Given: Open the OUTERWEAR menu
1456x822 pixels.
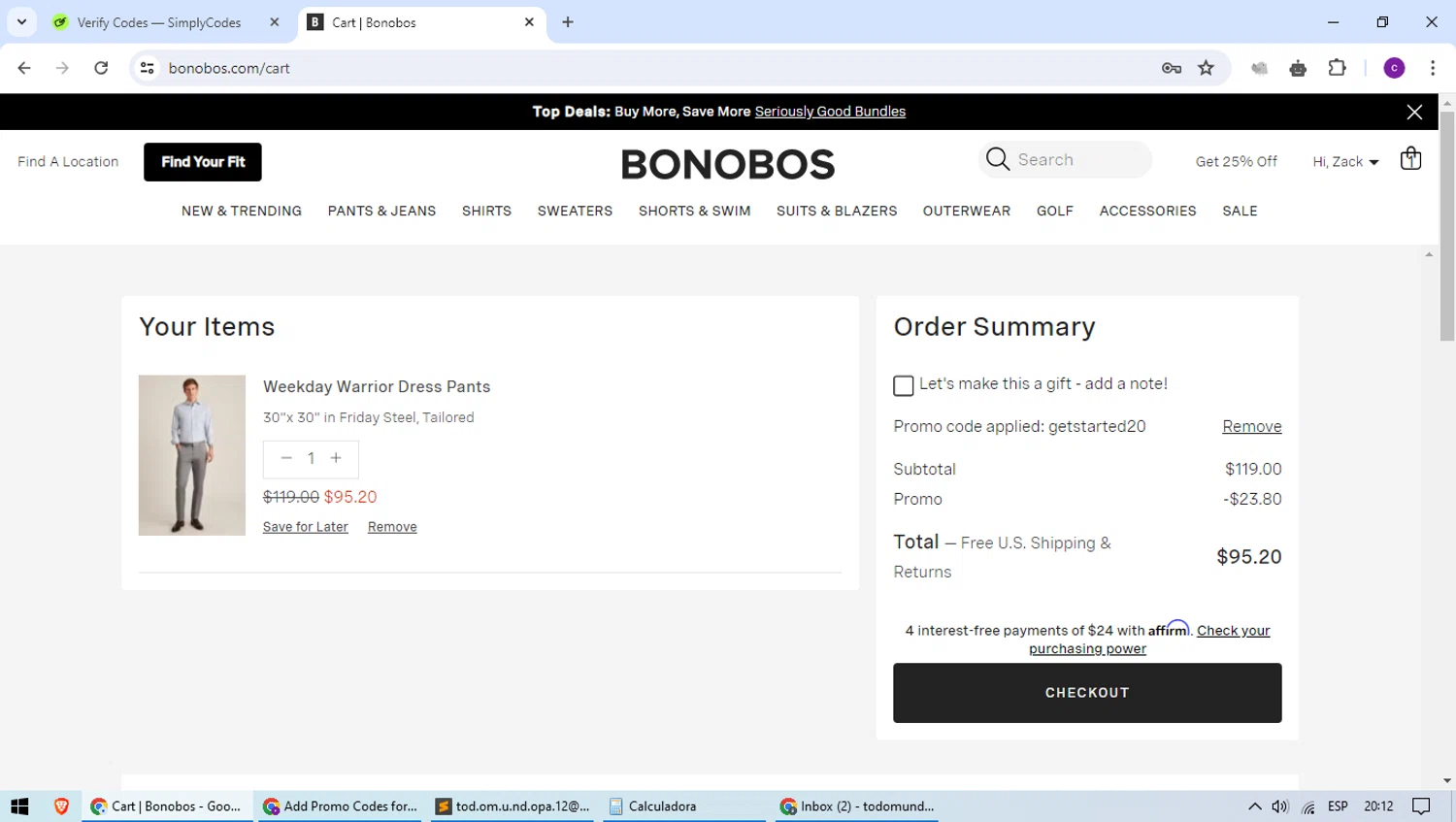Looking at the screenshot, I should [967, 211].
